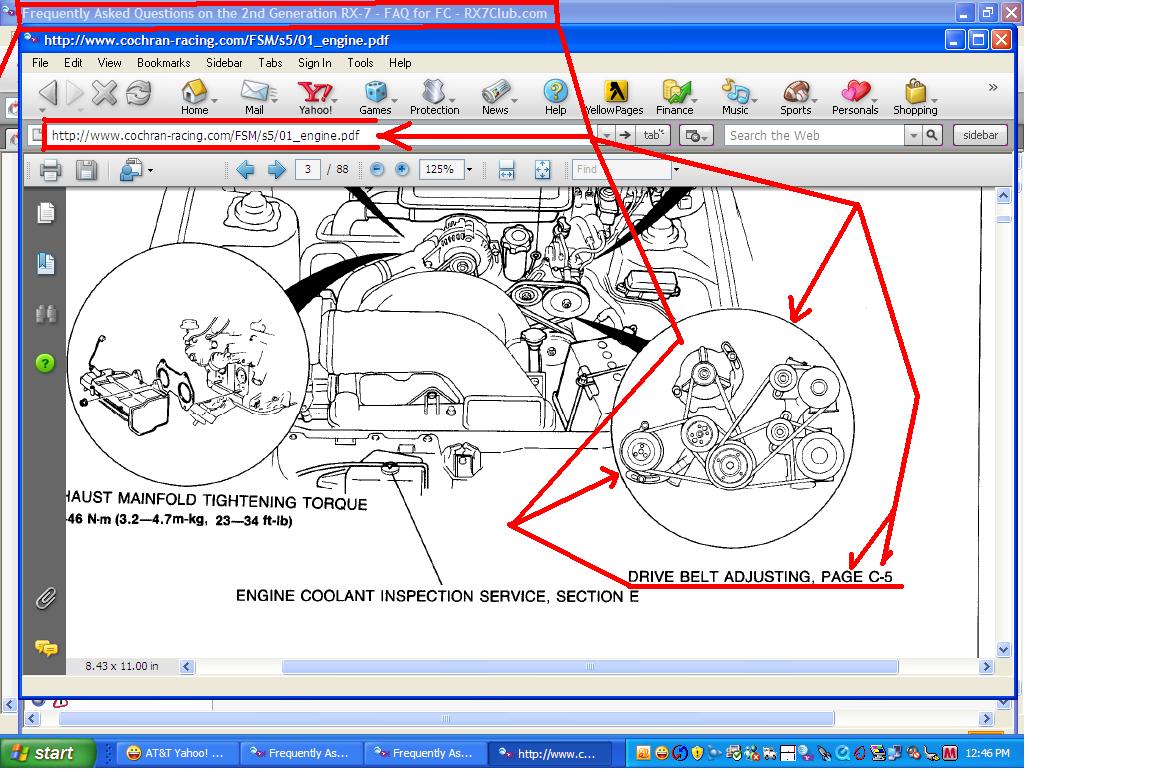
Task: Open the Mail toolbar button
Action: tap(254, 98)
